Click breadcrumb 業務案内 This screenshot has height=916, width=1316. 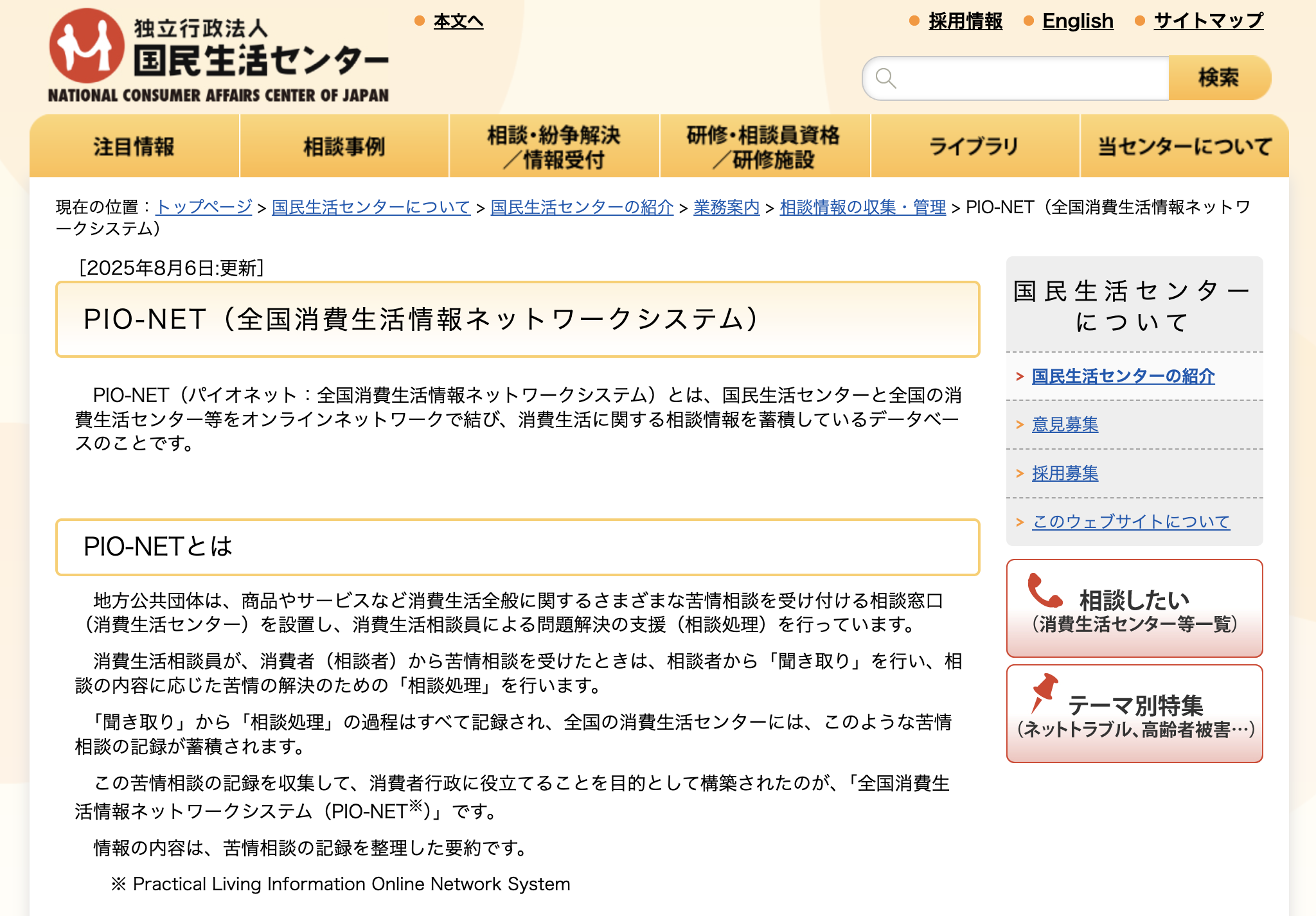click(727, 207)
